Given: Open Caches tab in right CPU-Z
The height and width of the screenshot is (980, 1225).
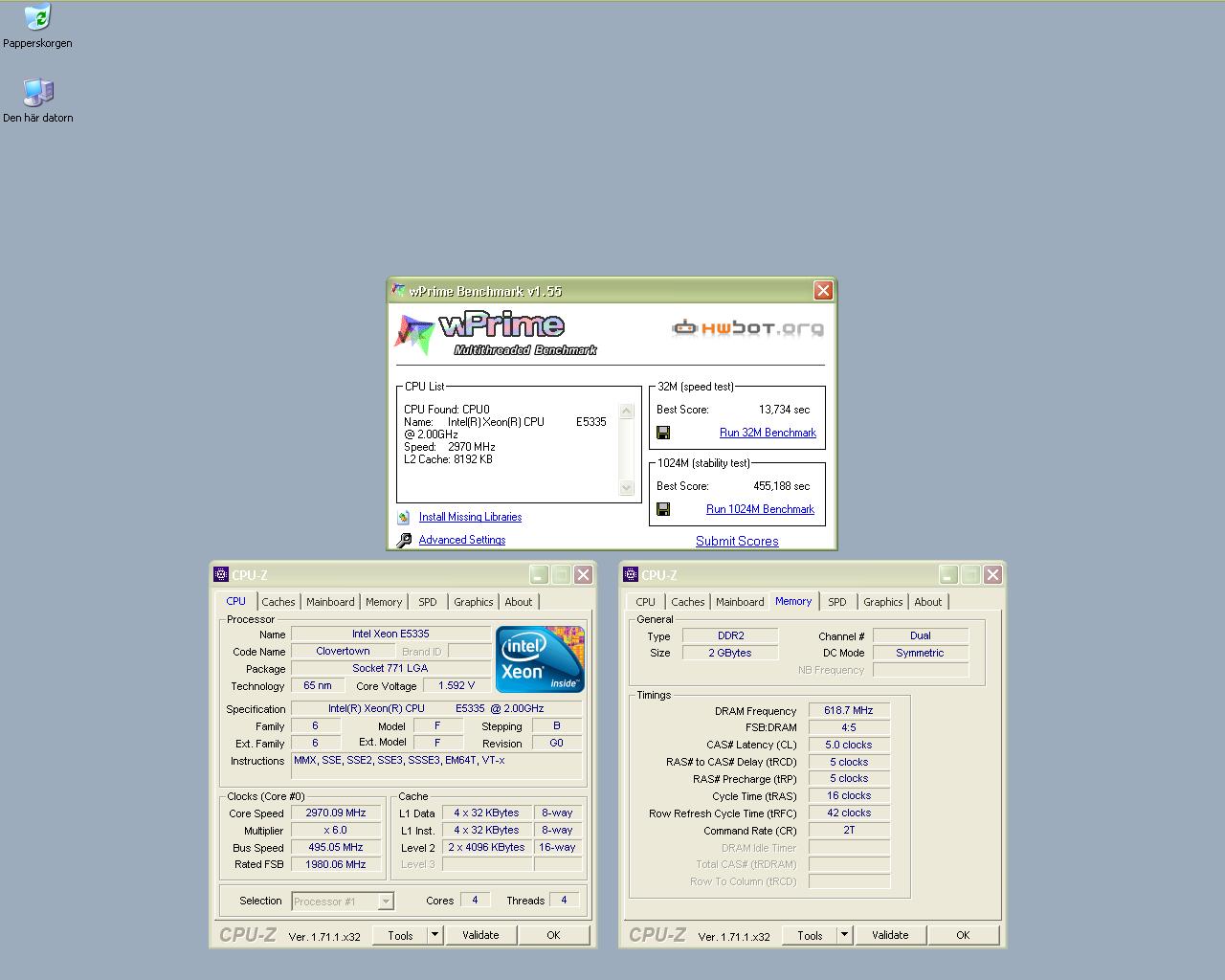Looking at the screenshot, I should coord(688,602).
